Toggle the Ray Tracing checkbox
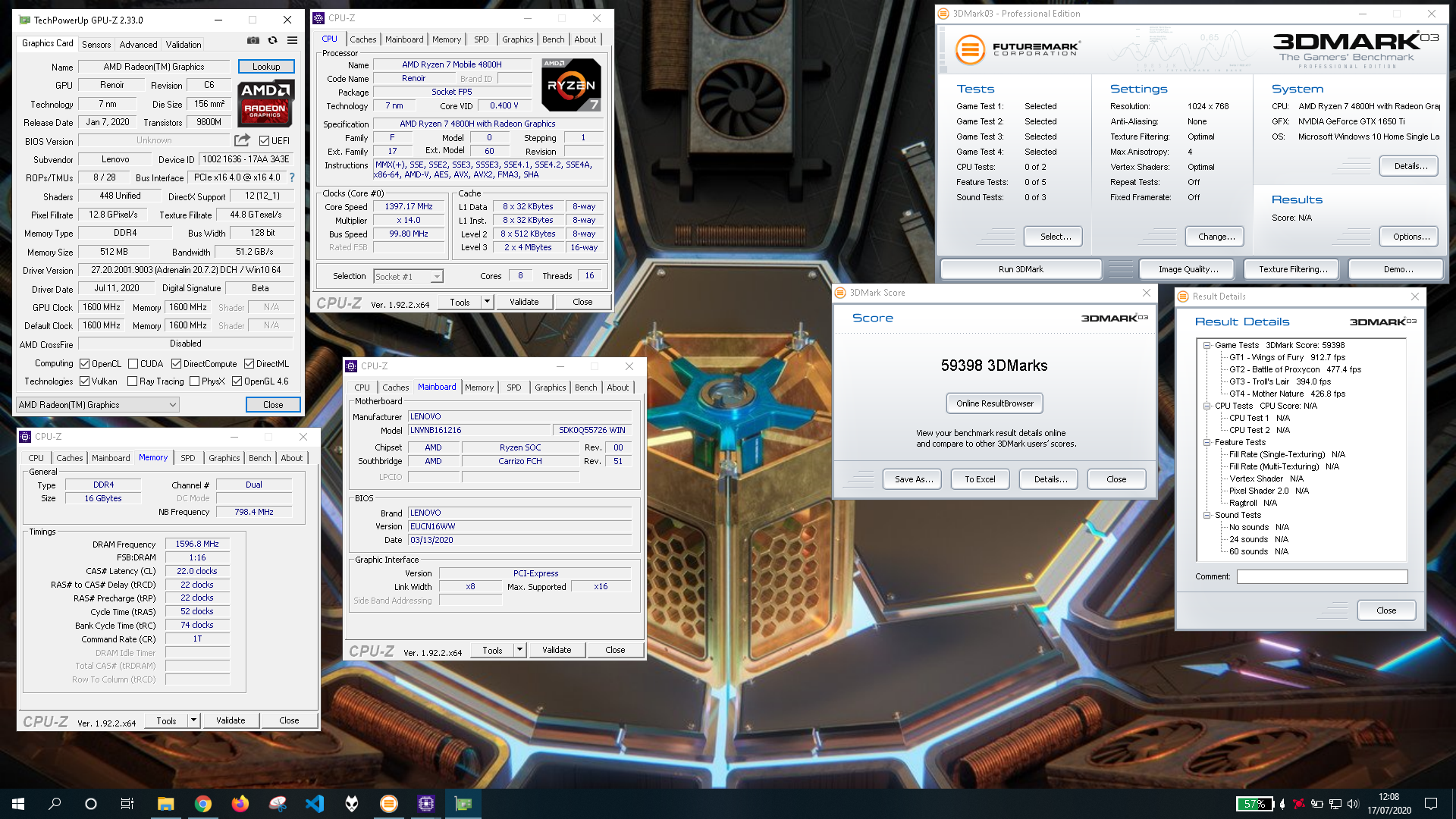 coord(133,381)
